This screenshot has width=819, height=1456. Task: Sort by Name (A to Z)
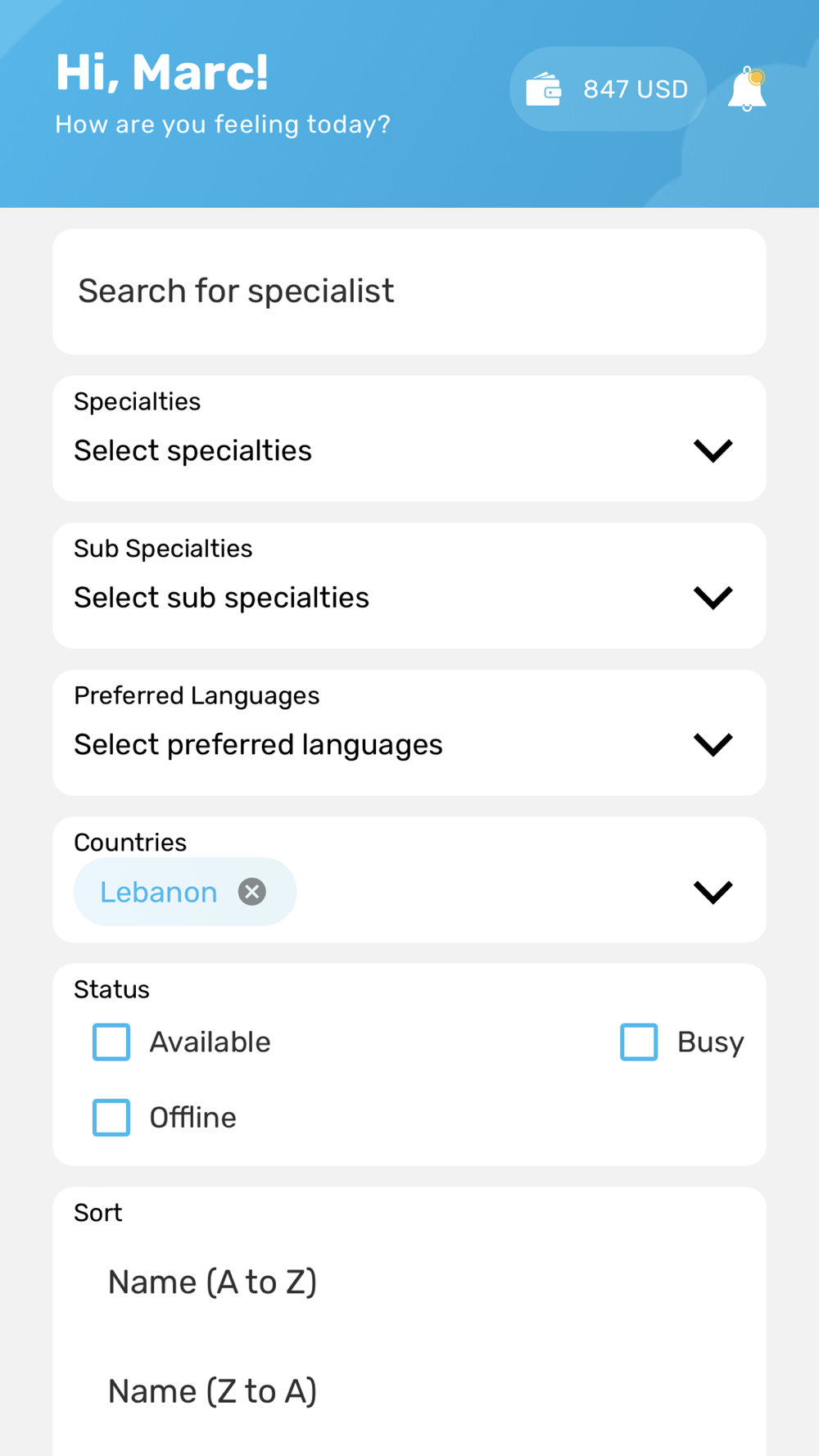pos(212,1282)
